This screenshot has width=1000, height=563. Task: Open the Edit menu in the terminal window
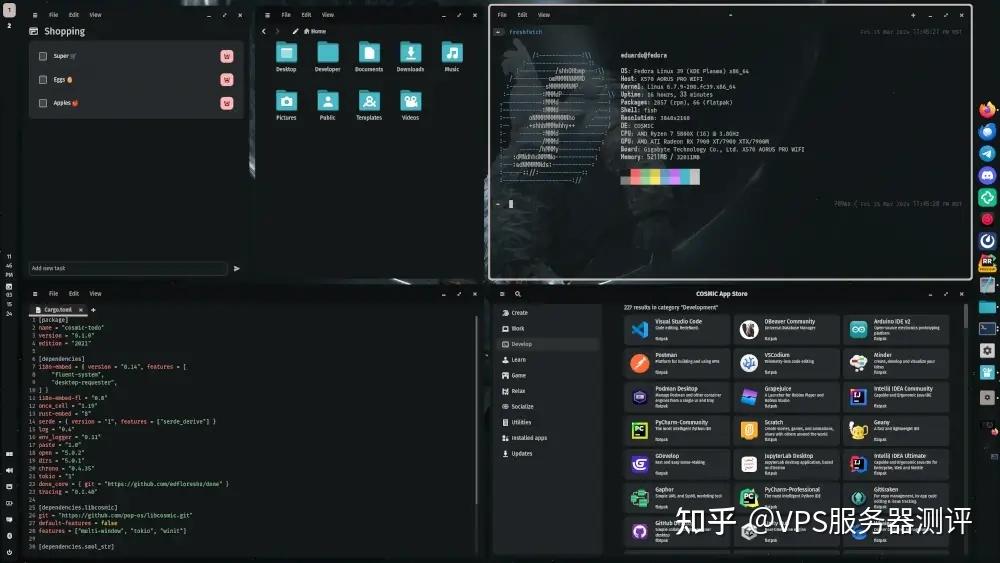tap(522, 15)
